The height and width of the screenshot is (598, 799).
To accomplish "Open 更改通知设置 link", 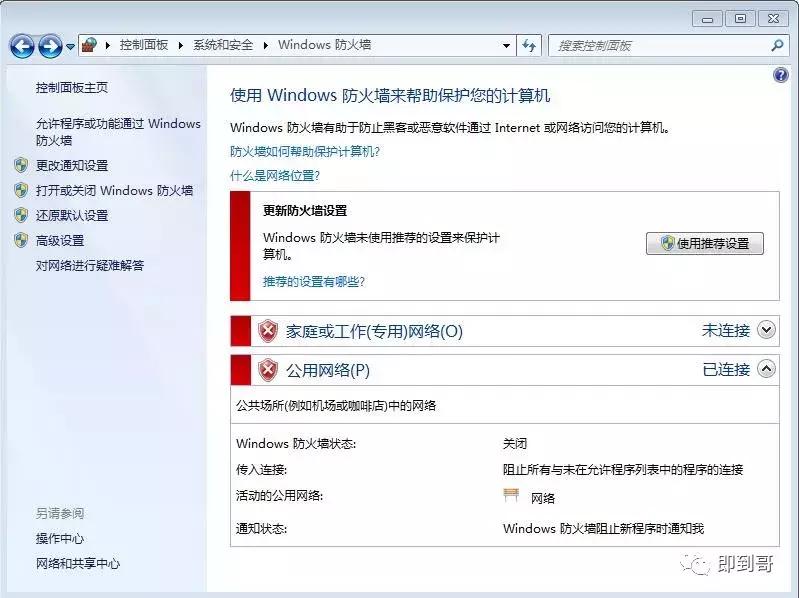I will [x=72, y=166].
